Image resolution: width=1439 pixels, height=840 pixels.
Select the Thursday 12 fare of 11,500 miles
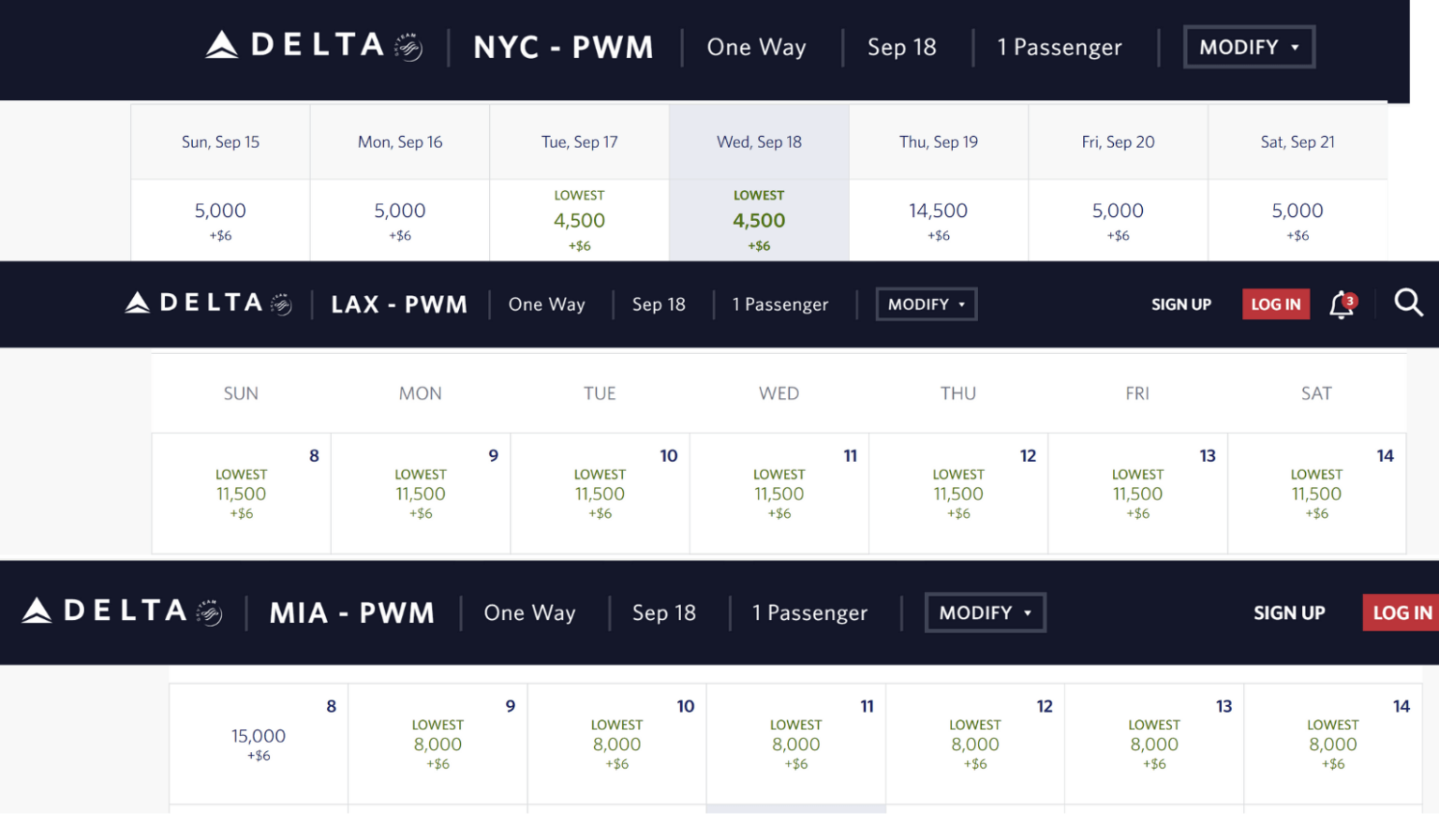coord(957,494)
